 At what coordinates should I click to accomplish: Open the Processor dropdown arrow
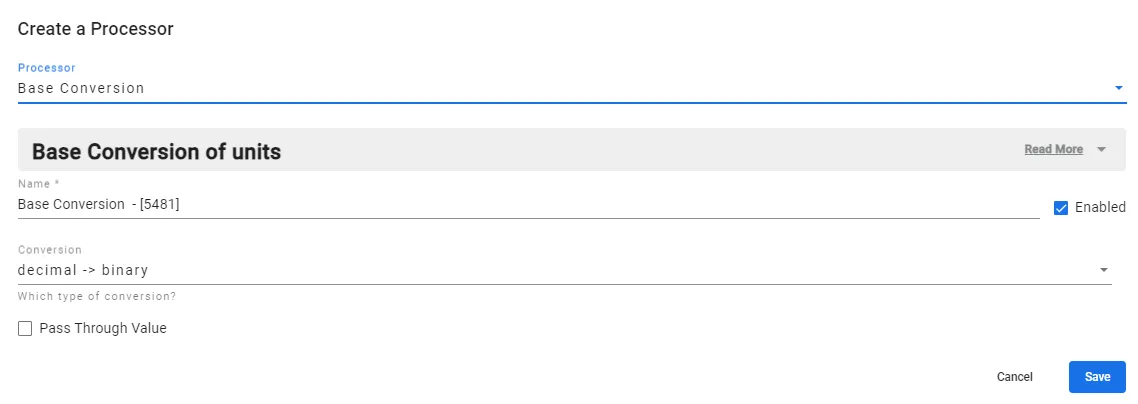coord(1118,88)
